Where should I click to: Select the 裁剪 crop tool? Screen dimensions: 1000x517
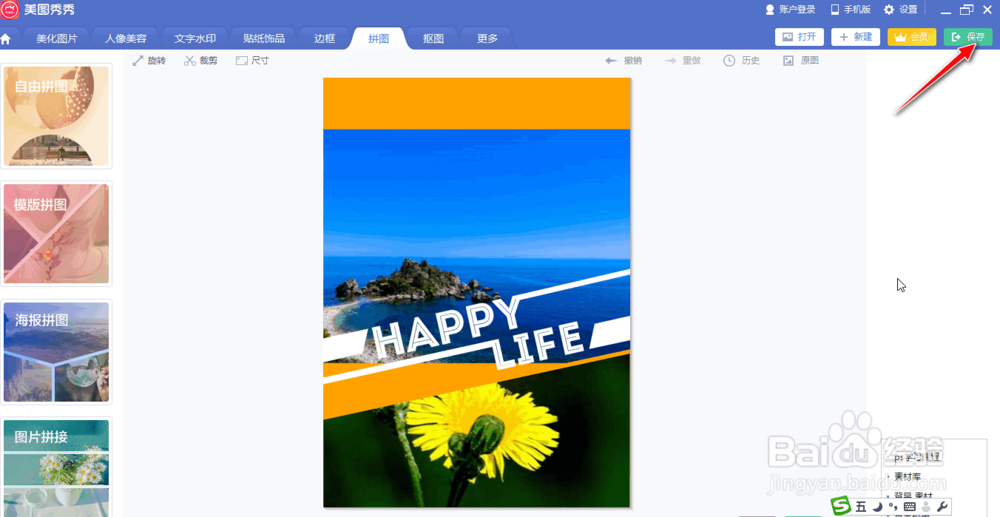click(200, 61)
